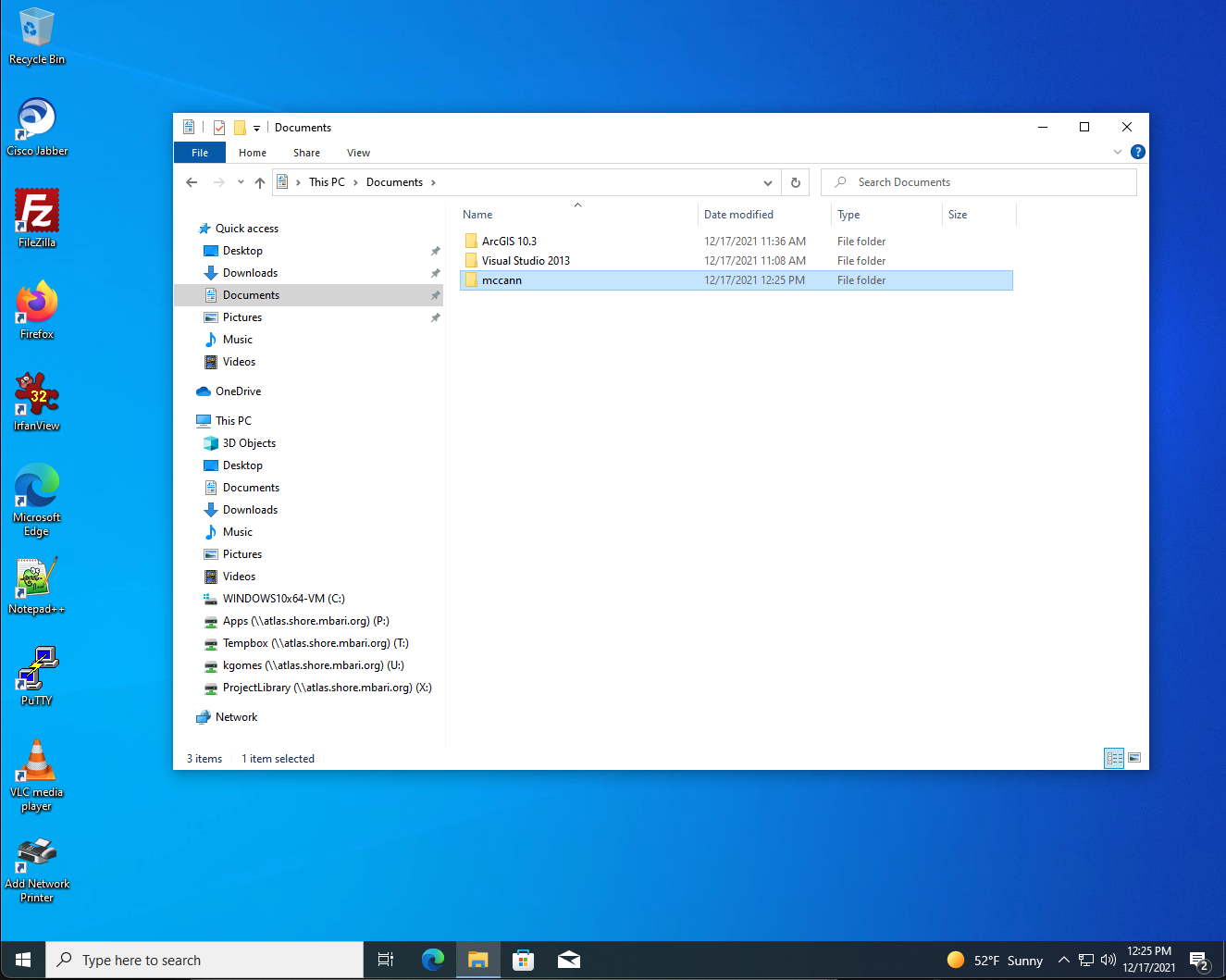This screenshot has width=1226, height=980.
Task: Unpin Desktop from Quick access
Action: tap(435, 251)
